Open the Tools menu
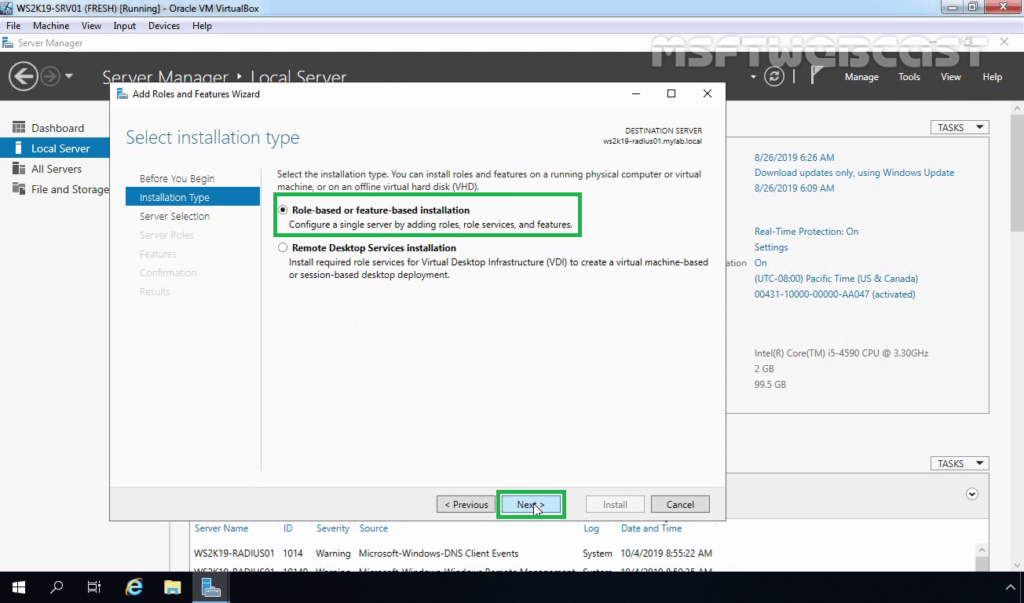Screen dimensions: 1024x603 pyautogui.click(x=908, y=77)
